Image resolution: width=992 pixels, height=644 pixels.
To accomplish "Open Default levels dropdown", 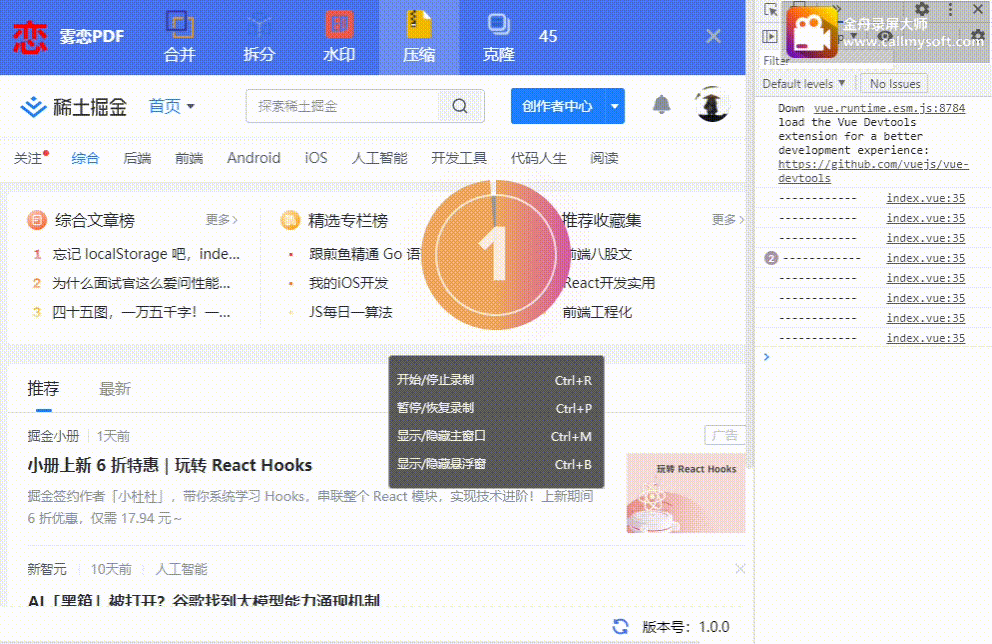I will [x=803, y=84].
